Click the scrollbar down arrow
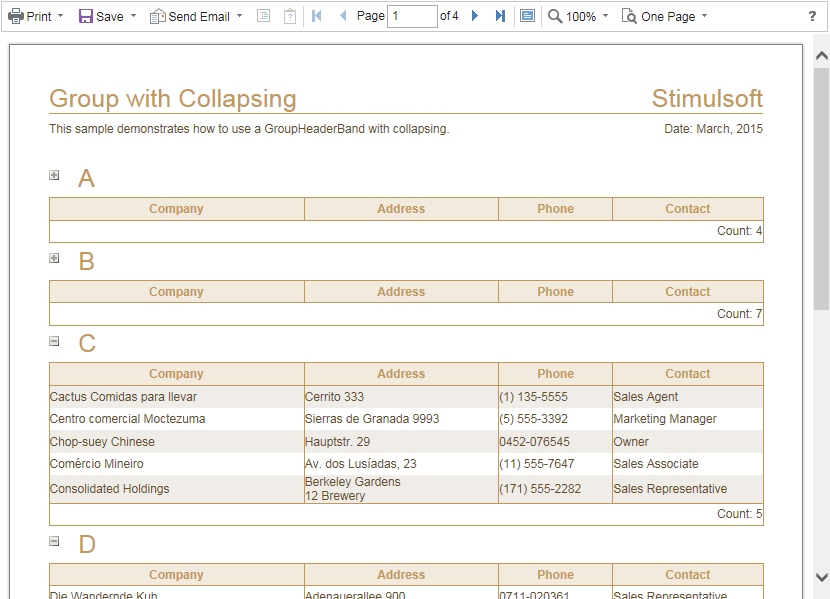This screenshot has width=830, height=599. pos(822,577)
